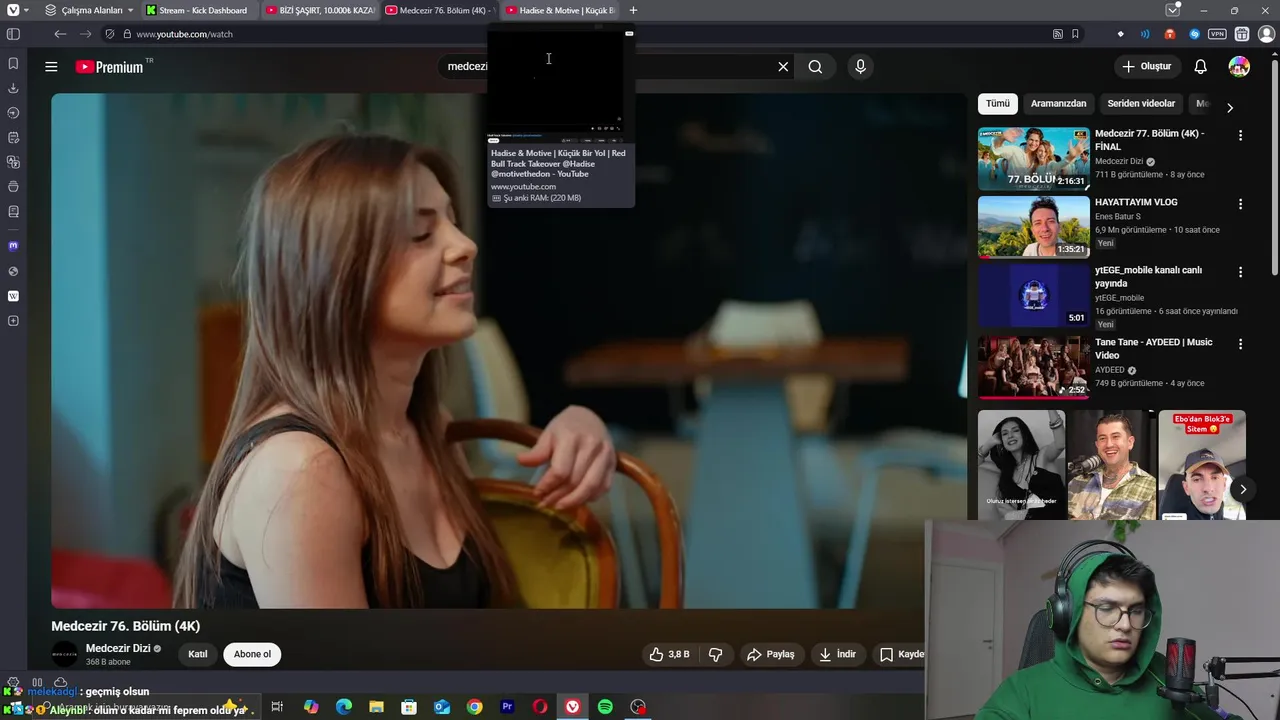Open the HAYATTAYIM VLOG video title
The height and width of the screenshot is (720, 1280).
tap(1136, 202)
